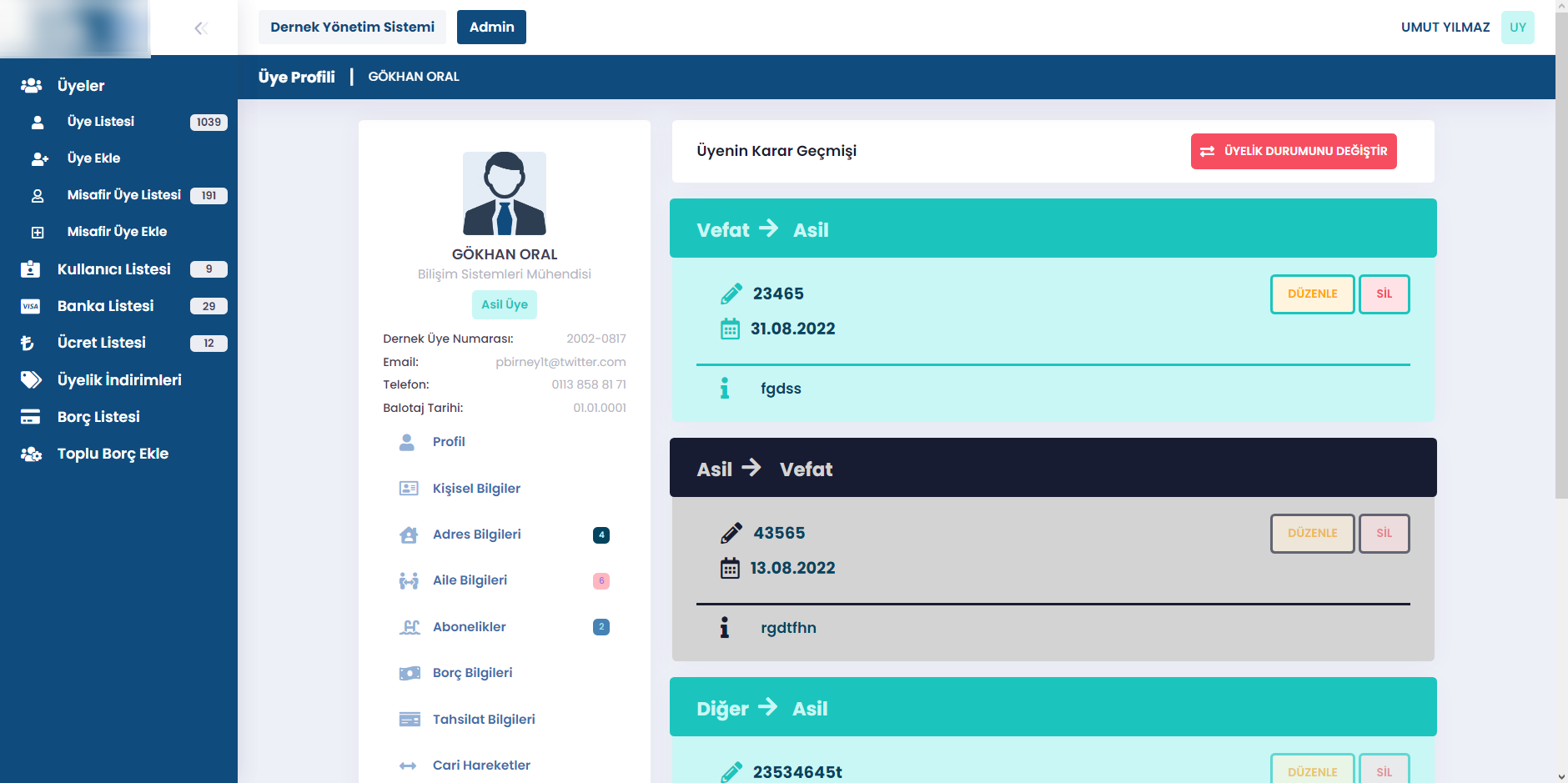Click the member profile picture thumbnail

tap(505, 193)
